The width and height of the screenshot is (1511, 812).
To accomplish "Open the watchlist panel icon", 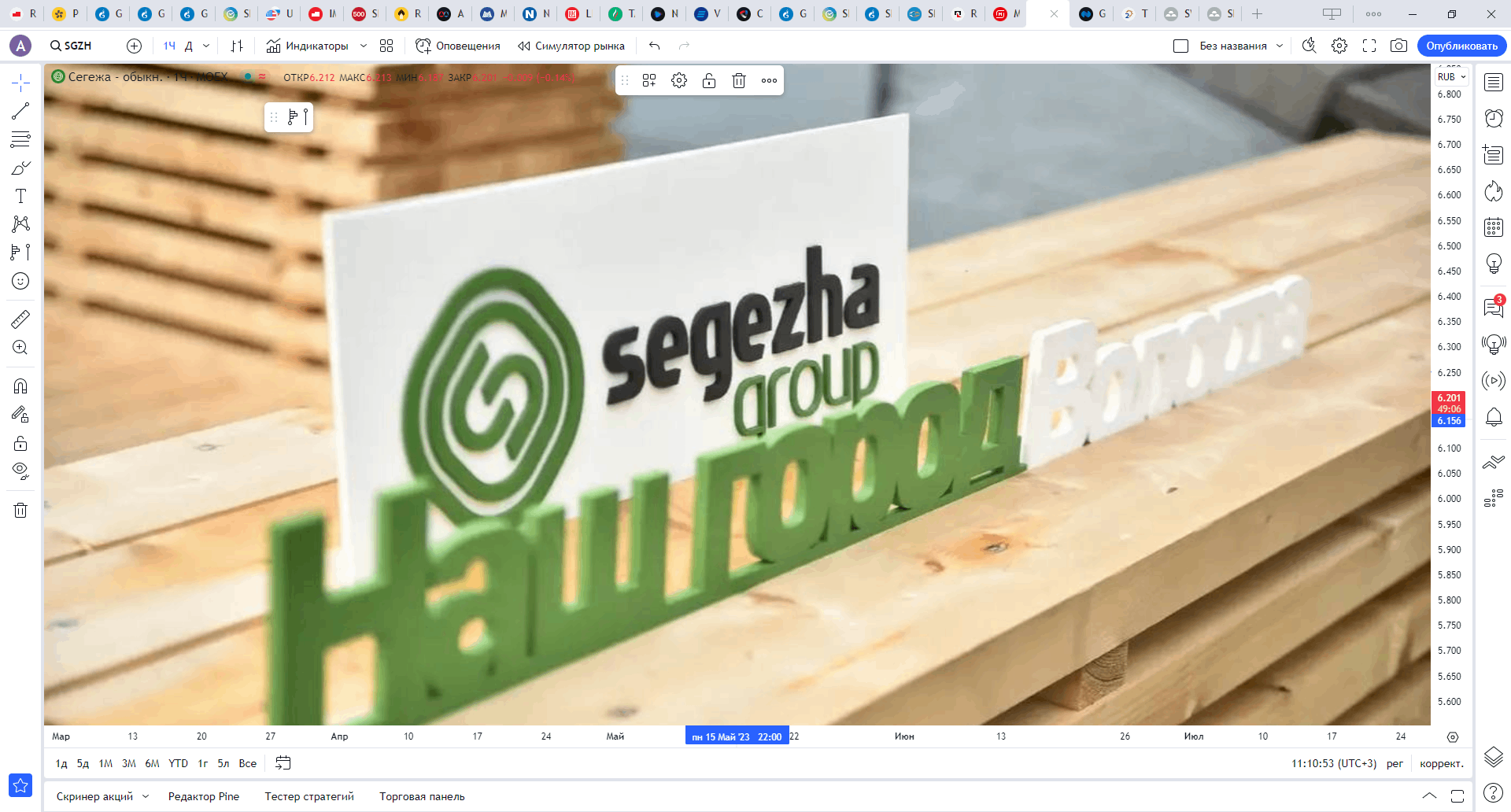I will point(1494,83).
